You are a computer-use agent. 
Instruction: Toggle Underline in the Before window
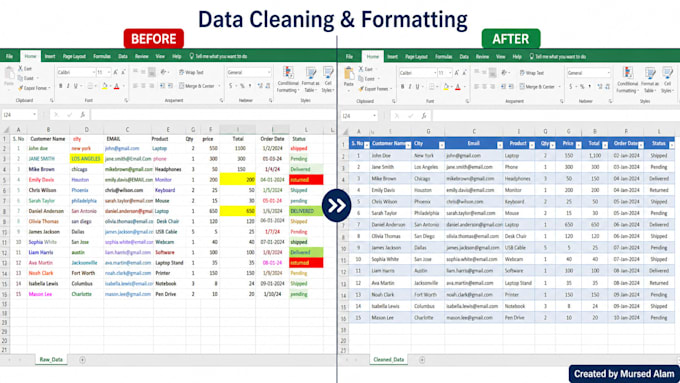(x=75, y=86)
